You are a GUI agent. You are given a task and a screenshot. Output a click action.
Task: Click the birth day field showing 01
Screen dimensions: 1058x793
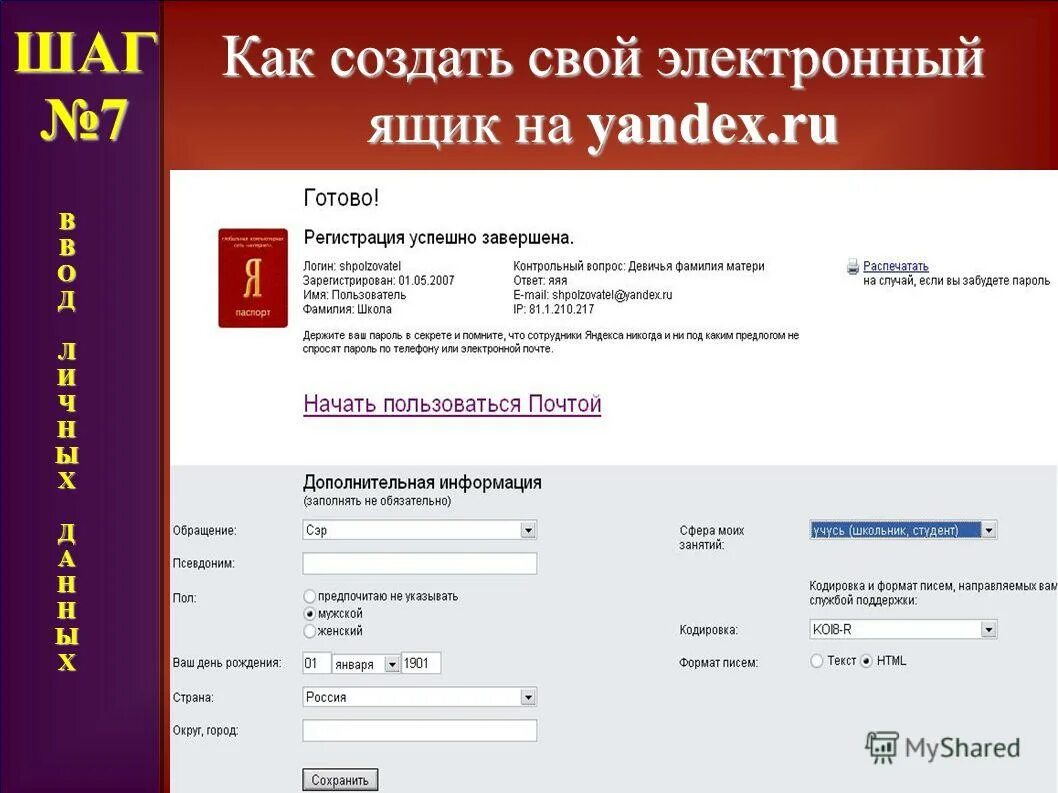pyautogui.click(x=316, y=662)
